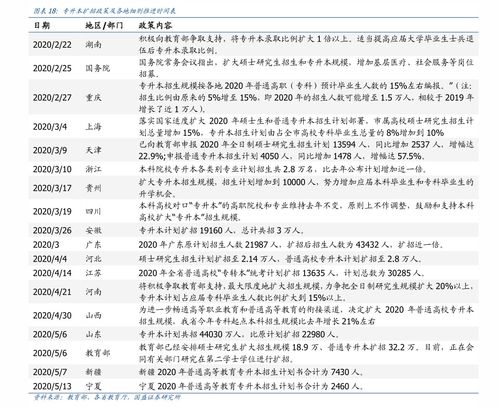The image size is (499, 409).
Task: Click 河北 policy text about 2.14万人
Action: [x=281, y=259]
